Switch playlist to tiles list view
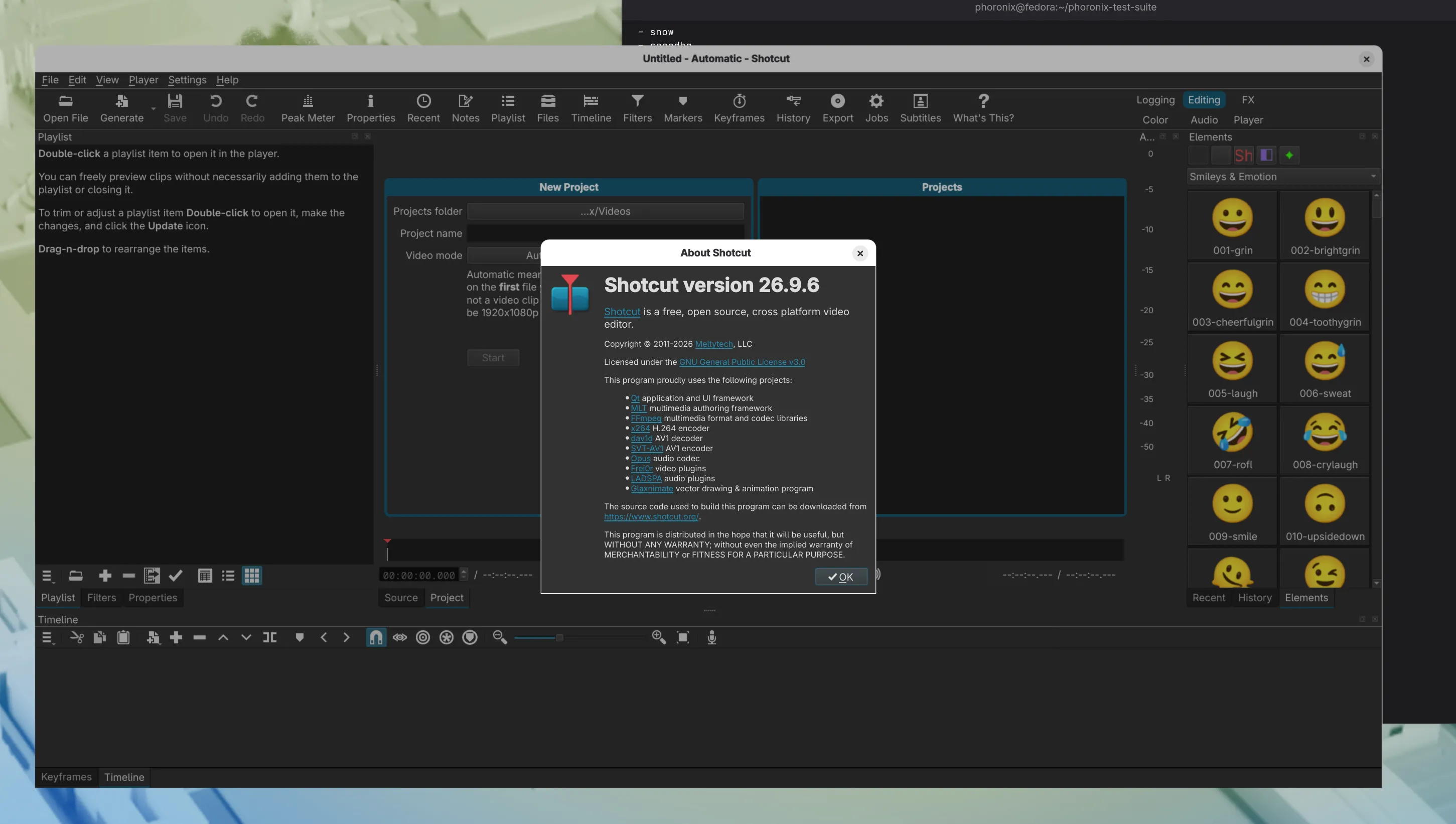The width and height of the screenshot is (1456, 824). (228, 576)
